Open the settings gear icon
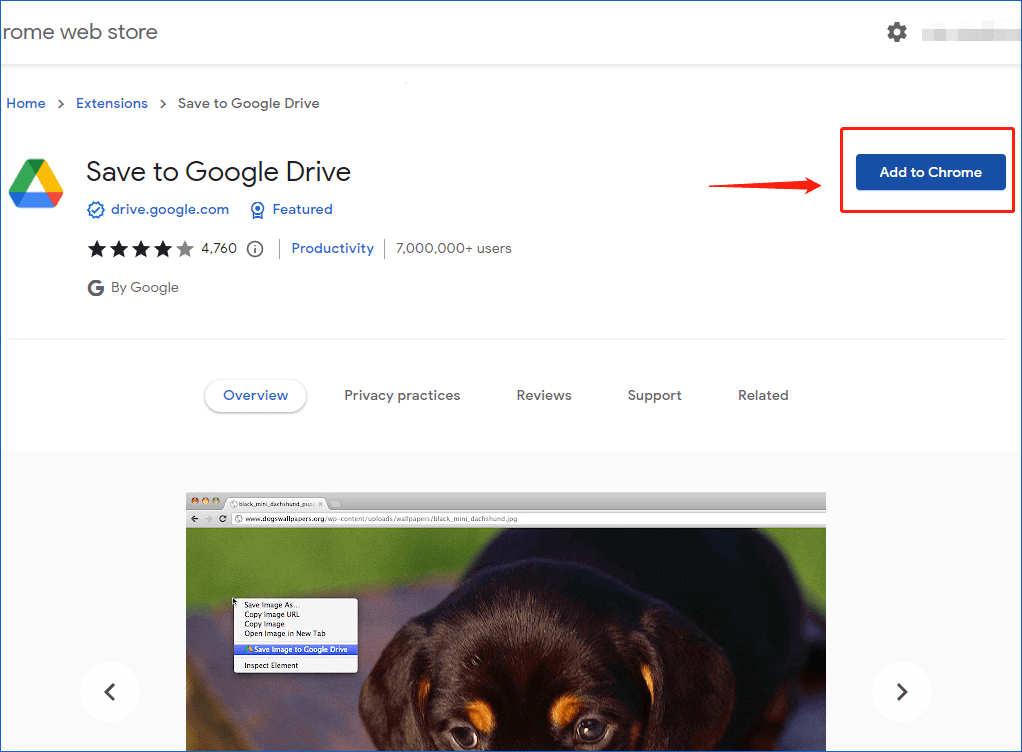The image size is (1022, 752). tap(897, 32)
